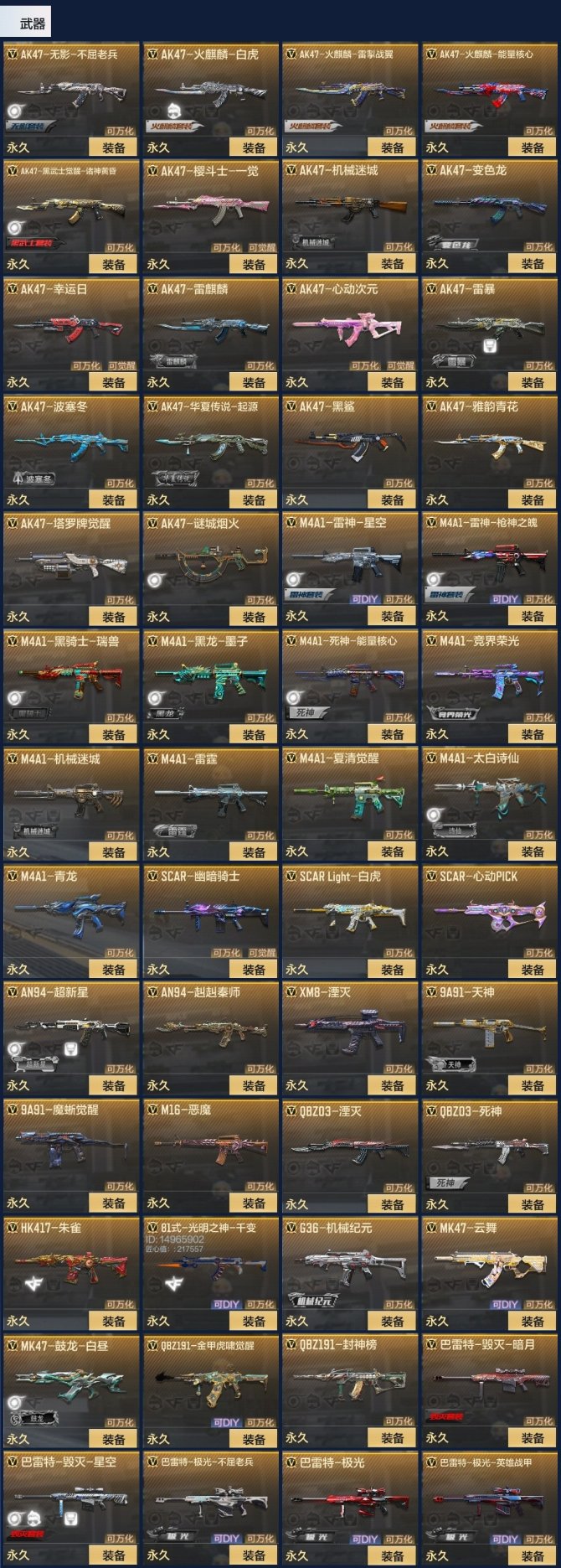The width and height of the screenshot is (561, 1568).
Task: Click the magazine icon on AN94-超新星
Action: 71,1049
